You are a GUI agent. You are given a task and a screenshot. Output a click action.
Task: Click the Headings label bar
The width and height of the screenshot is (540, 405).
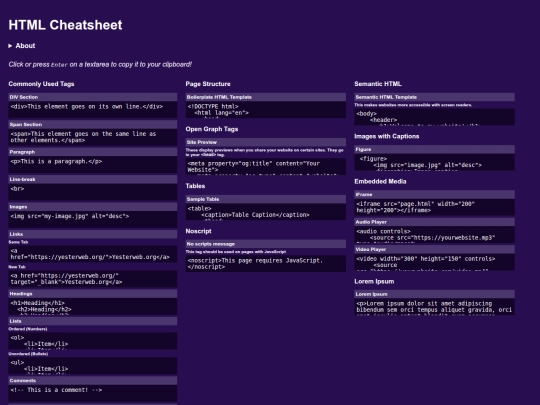pos(93,294)
